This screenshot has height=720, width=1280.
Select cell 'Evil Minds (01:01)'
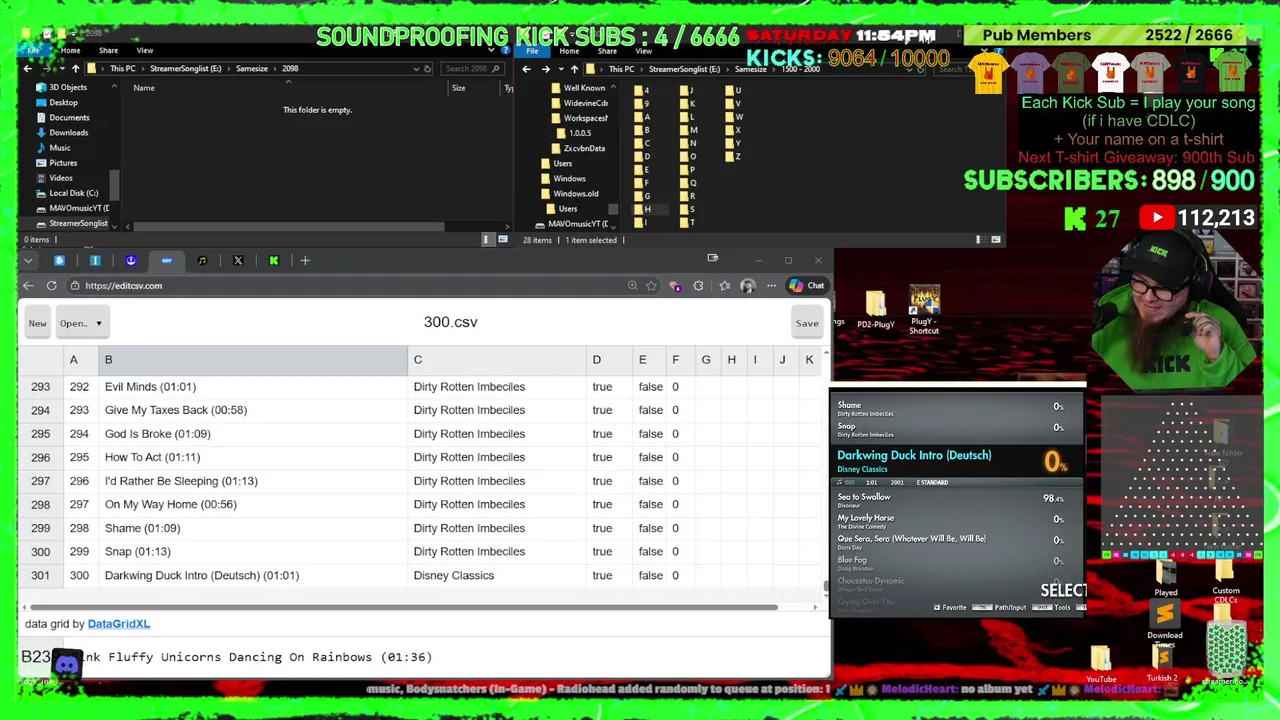[253, 387]
